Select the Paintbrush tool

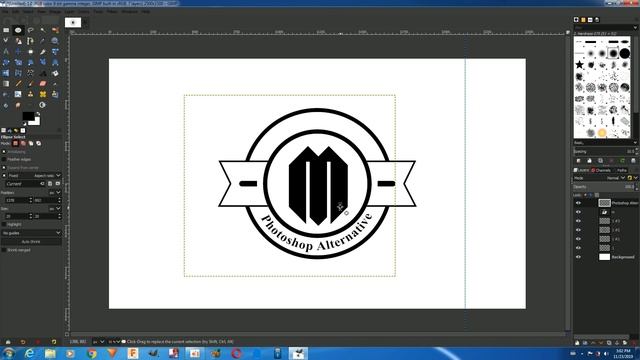pyautogui.click(x=31, y=84)
